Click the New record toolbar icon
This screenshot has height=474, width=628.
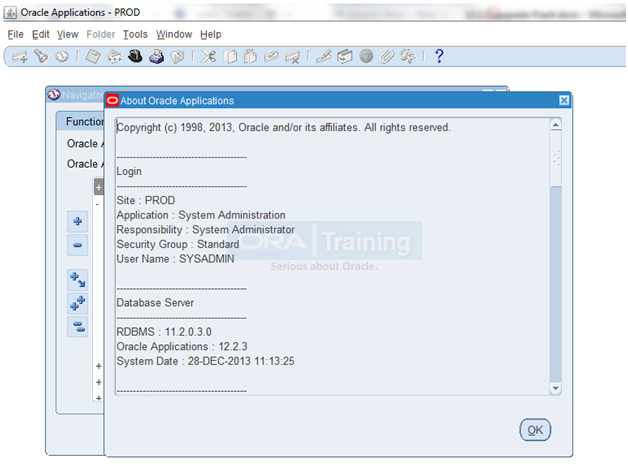[20, 57]
